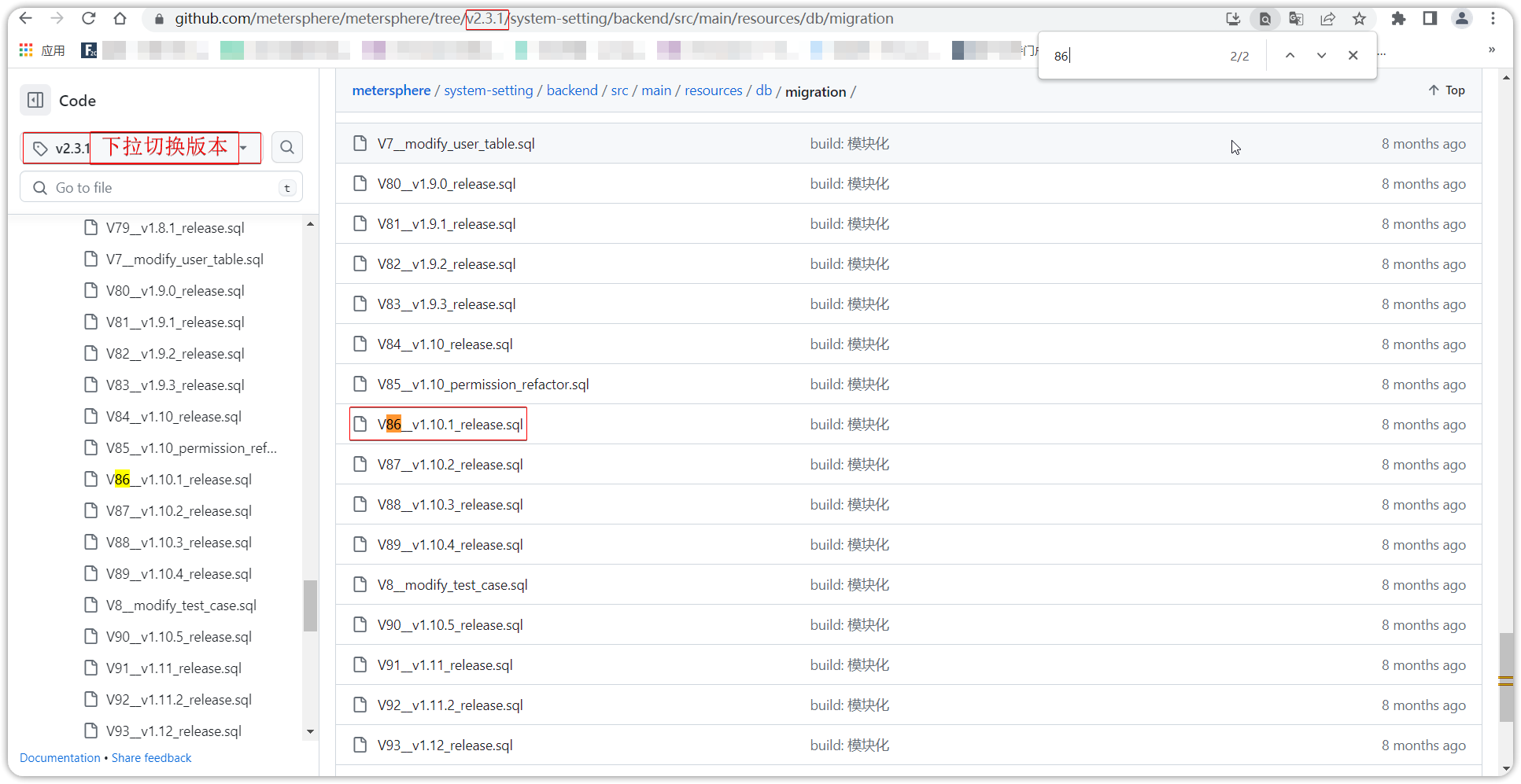Viewport: 1521px width, 784px height.
Task: Click the sidebar tree scrollbar thumb
Action: (310, 605)
